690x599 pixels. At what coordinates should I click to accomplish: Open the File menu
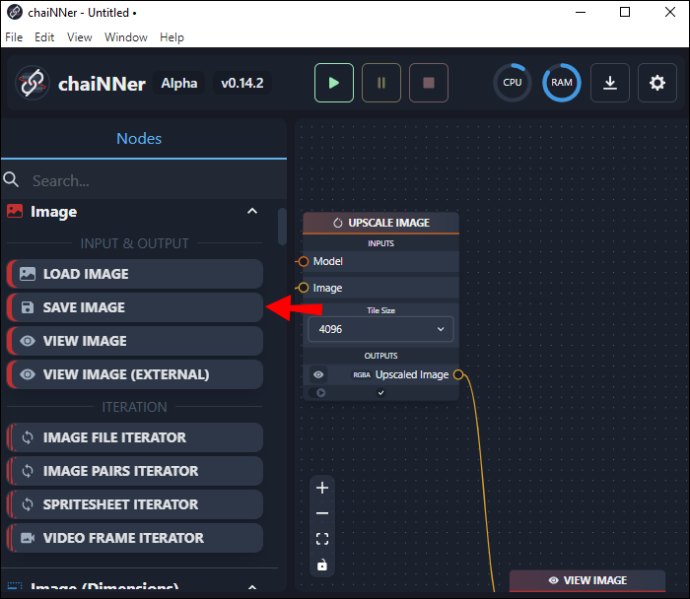pos(14,37)
